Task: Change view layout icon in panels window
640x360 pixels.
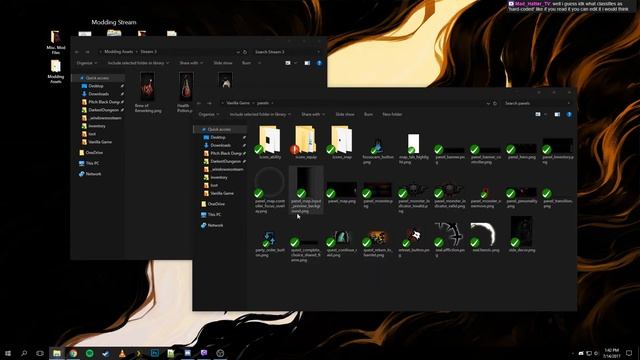Action: pos(538,115)
